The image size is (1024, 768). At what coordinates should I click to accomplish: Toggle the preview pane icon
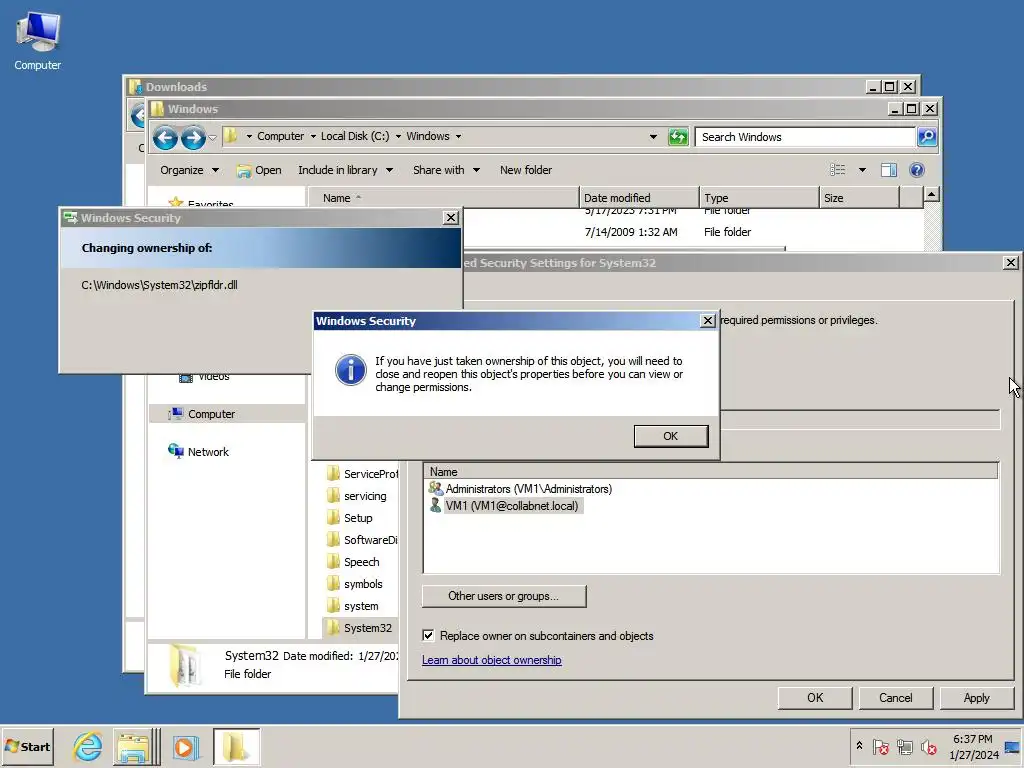[x=889, y=170]
